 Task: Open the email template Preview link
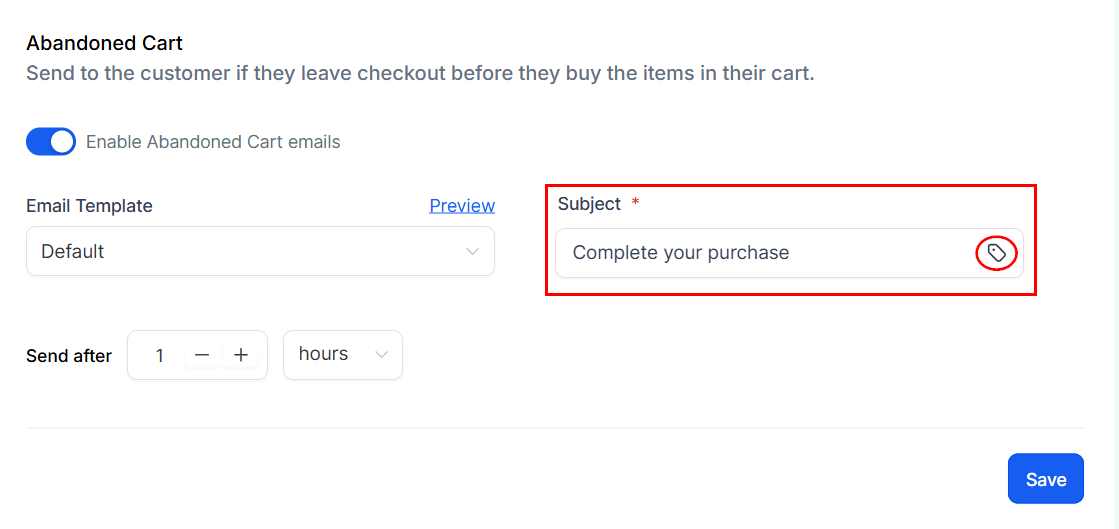coord(462,206)
